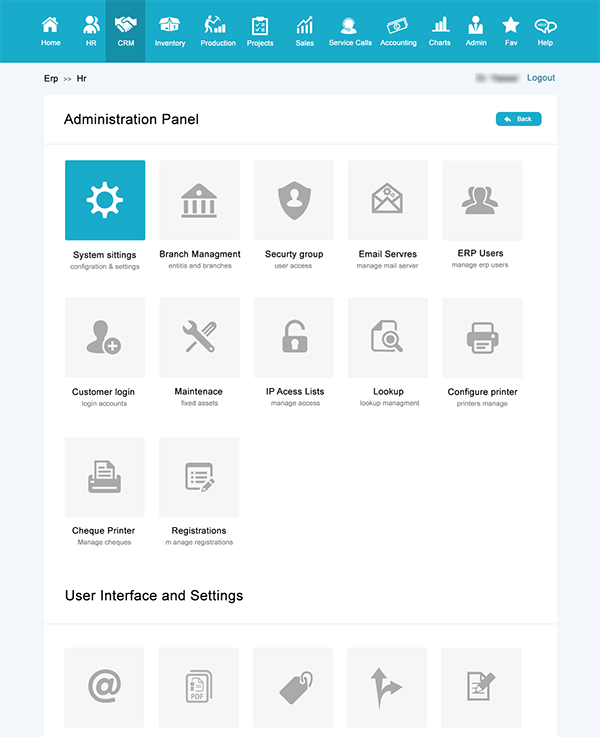The height and width of the screenshot is (737, 600).
Task: Open Registrations icon tile
Action: tap(199, 477)
